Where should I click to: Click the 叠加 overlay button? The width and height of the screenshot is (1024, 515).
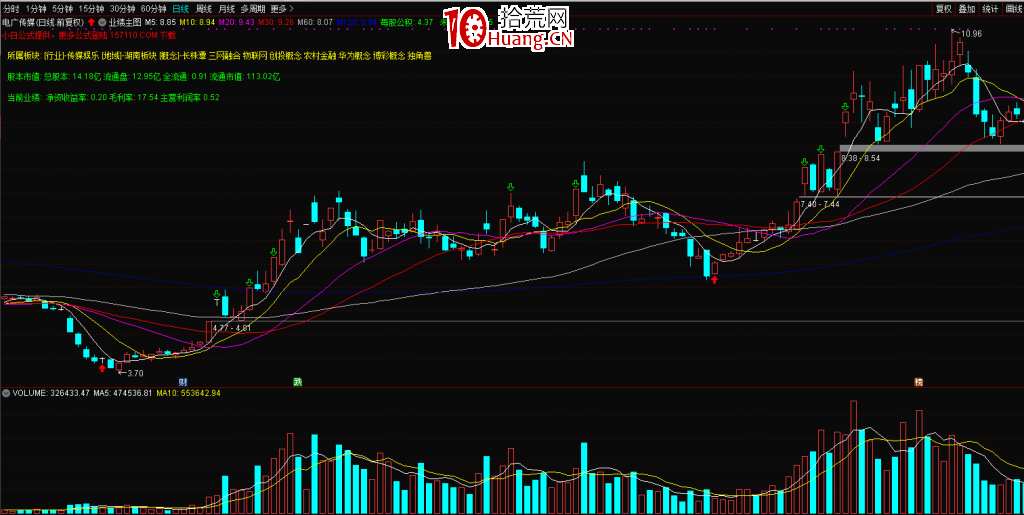coord(967,9)
